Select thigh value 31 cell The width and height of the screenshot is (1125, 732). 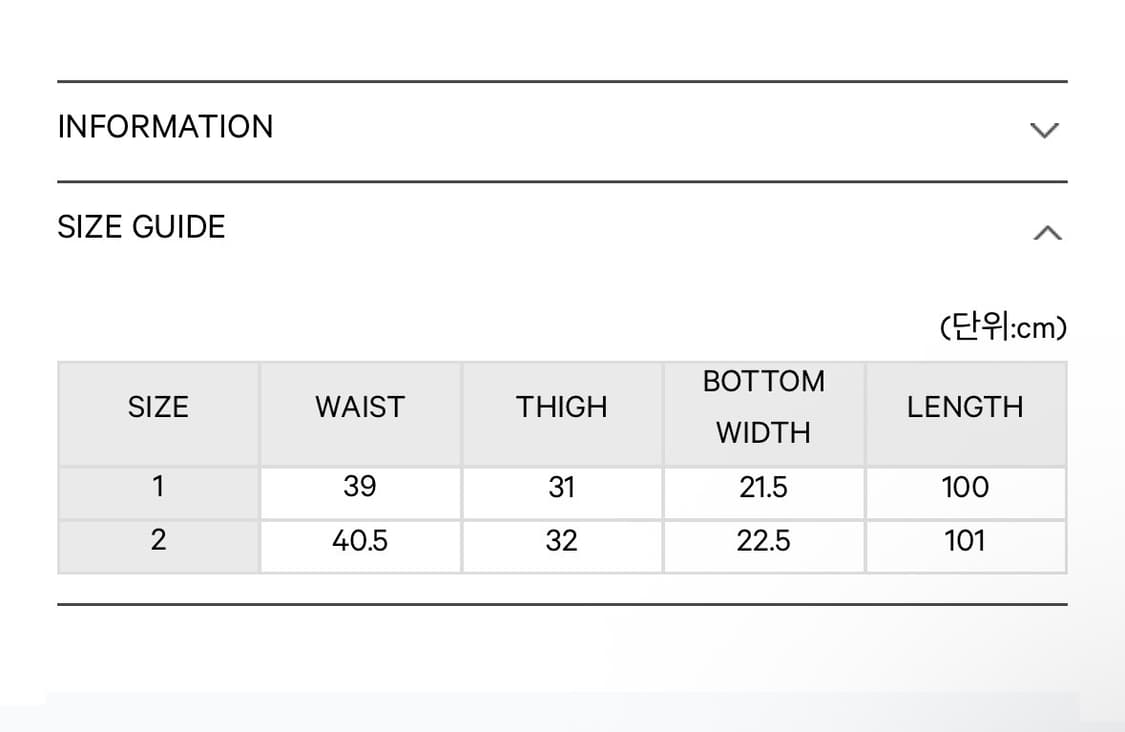coord(562,487)
